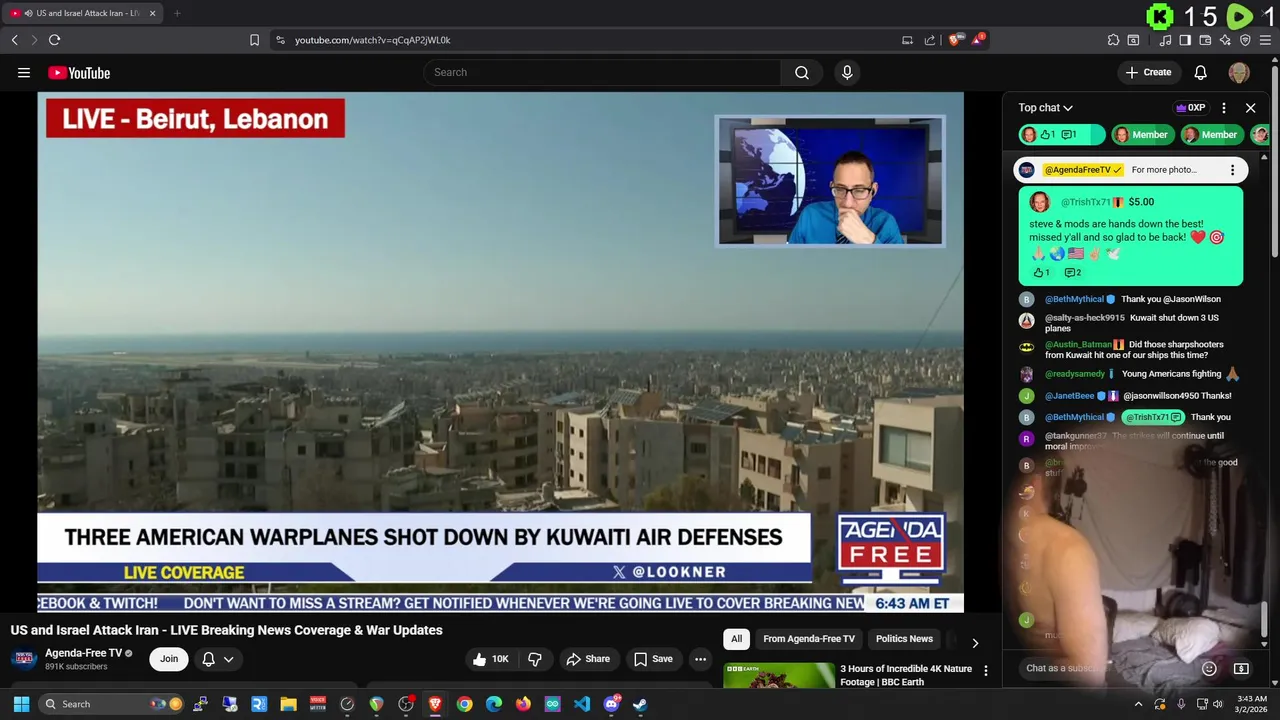Screen dimensions: 1280x720
Task: Open the YouTube guide hamburger menu
Action: click(24, 72)
